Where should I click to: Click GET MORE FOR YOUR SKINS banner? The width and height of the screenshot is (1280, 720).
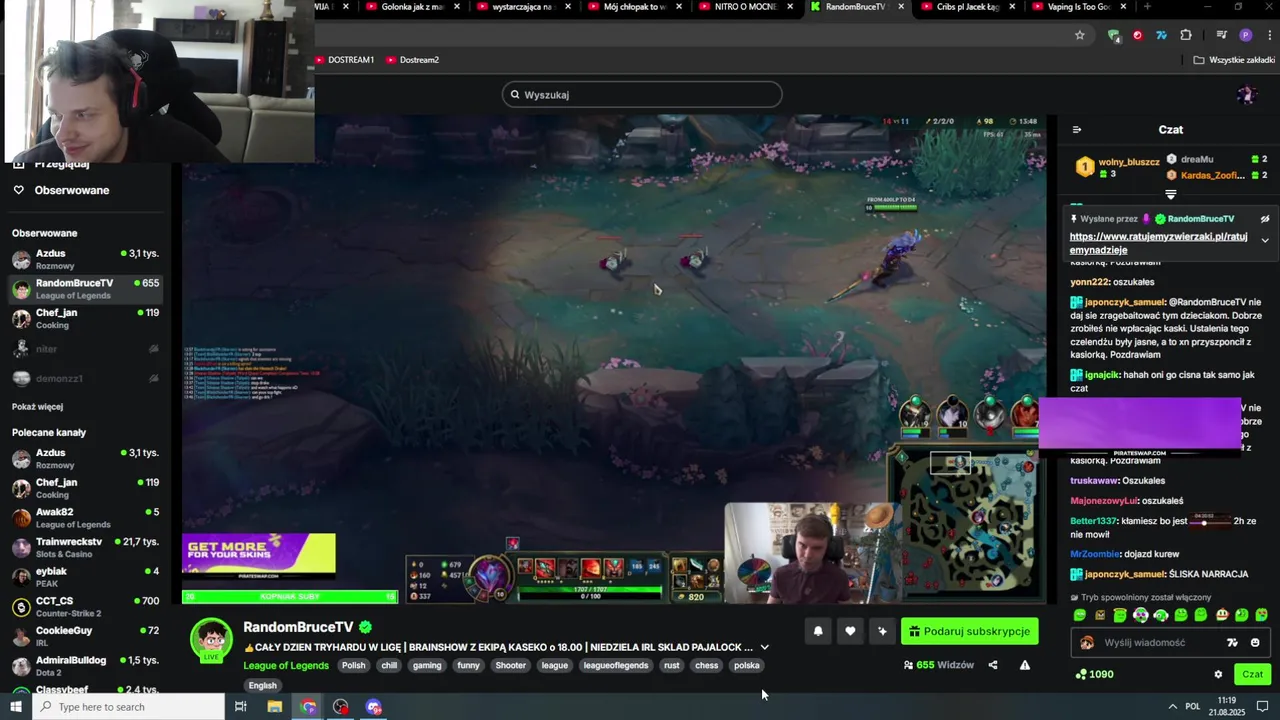(259, 557)
